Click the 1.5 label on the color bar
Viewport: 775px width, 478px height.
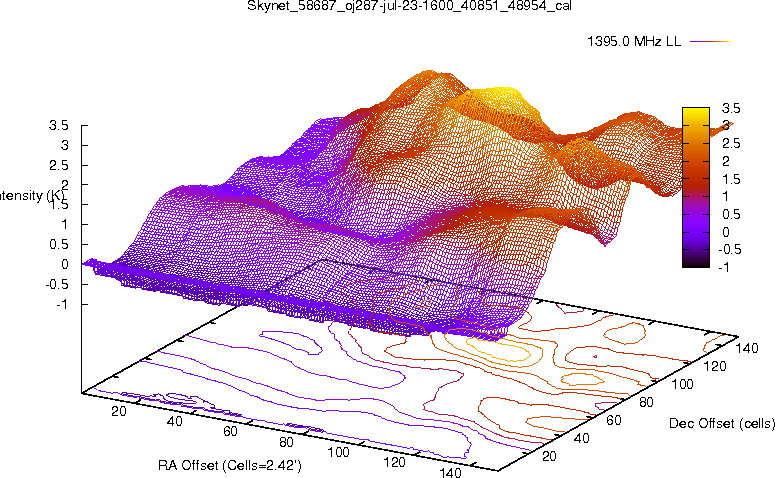pos(731,179)
